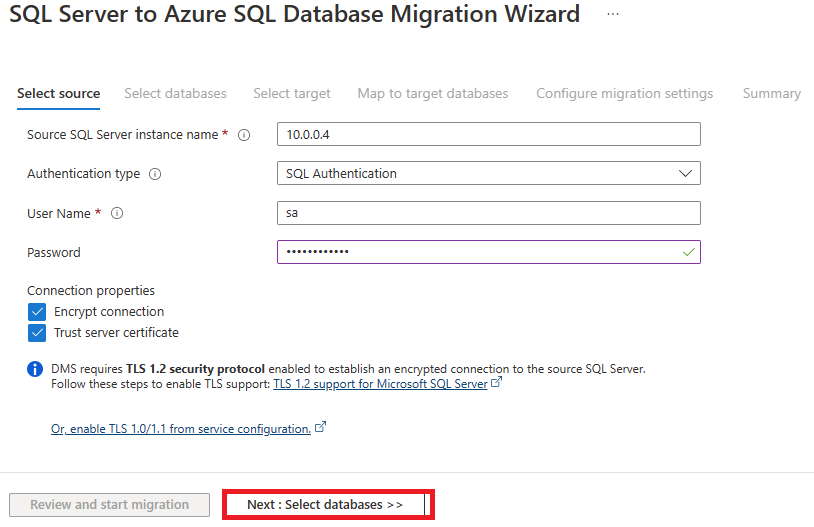Image resolution: width=814 pixels, height=527 pixels.
Task: Click the Source SQL Server instance name field
Action: coord(489,134)
